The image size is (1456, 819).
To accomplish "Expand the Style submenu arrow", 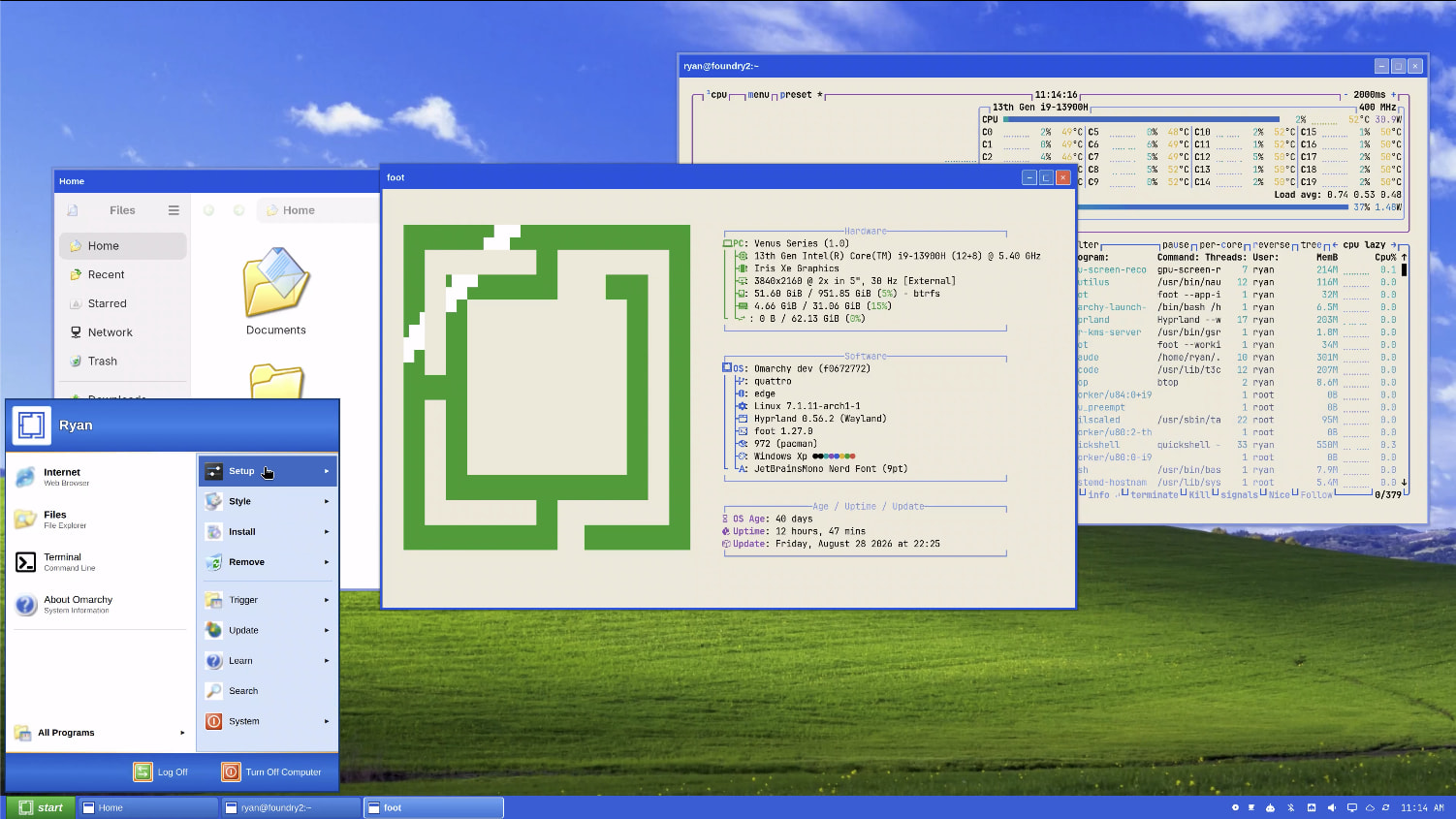I will coord(327,501).
